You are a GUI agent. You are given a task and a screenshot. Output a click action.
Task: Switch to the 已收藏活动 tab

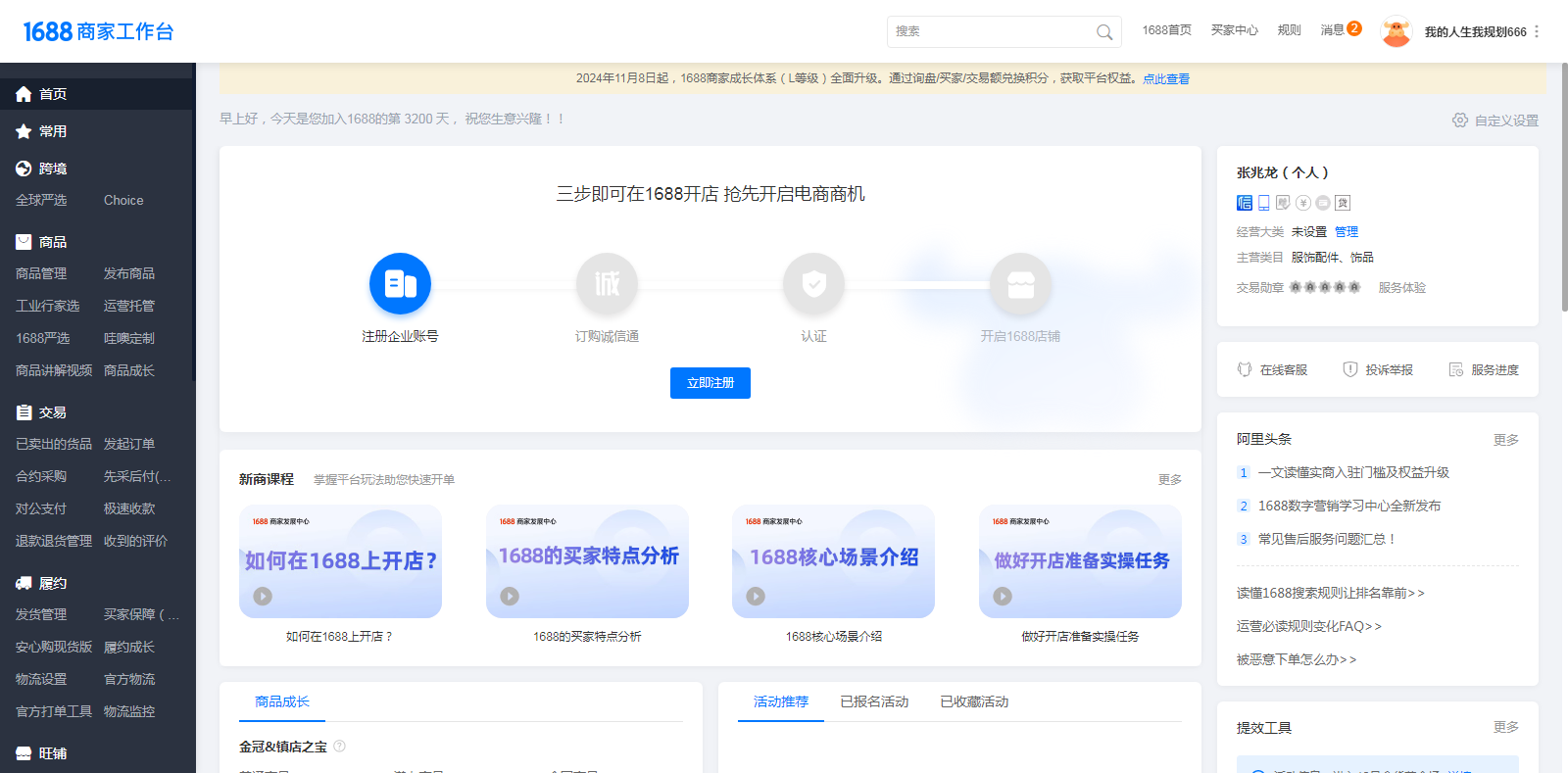[974, 701]
